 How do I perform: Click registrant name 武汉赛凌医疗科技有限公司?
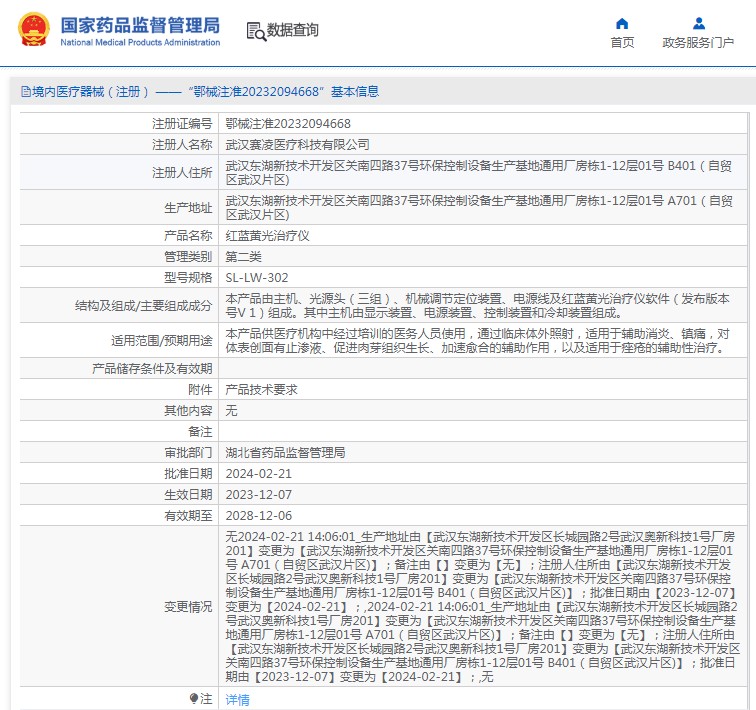[297, 145]
